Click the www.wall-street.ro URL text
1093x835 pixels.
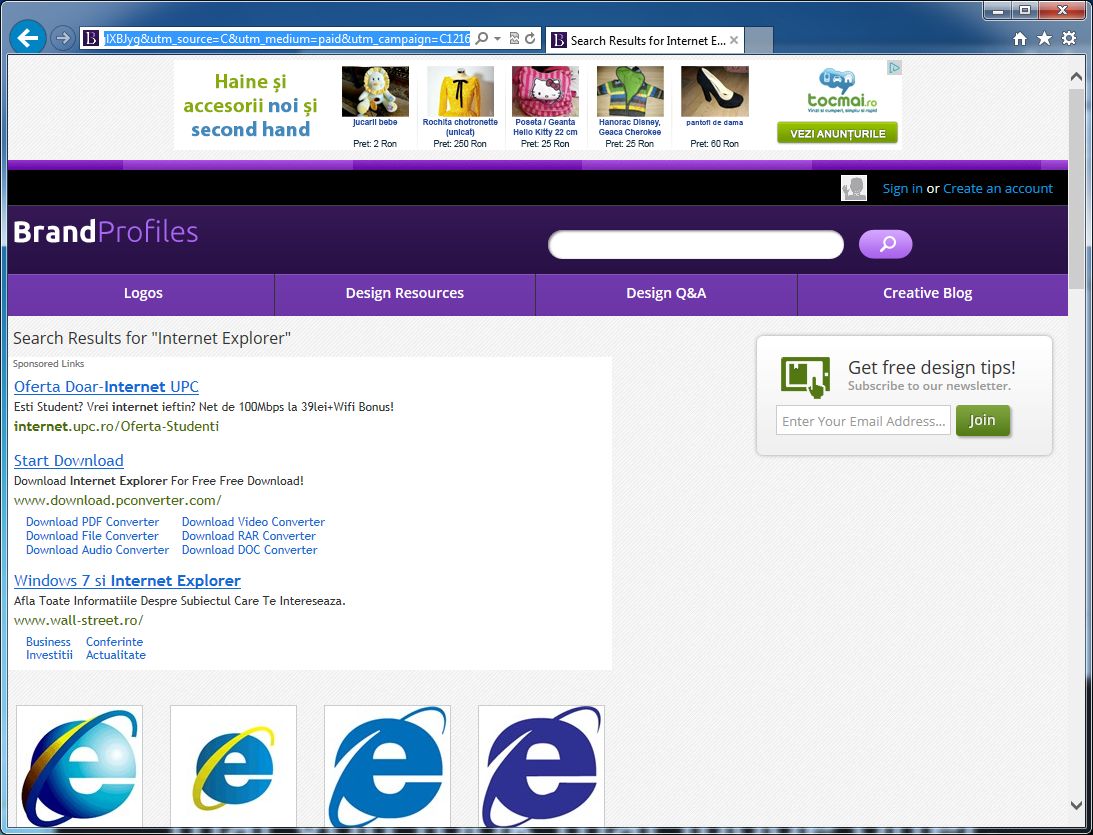click(79, 620)
